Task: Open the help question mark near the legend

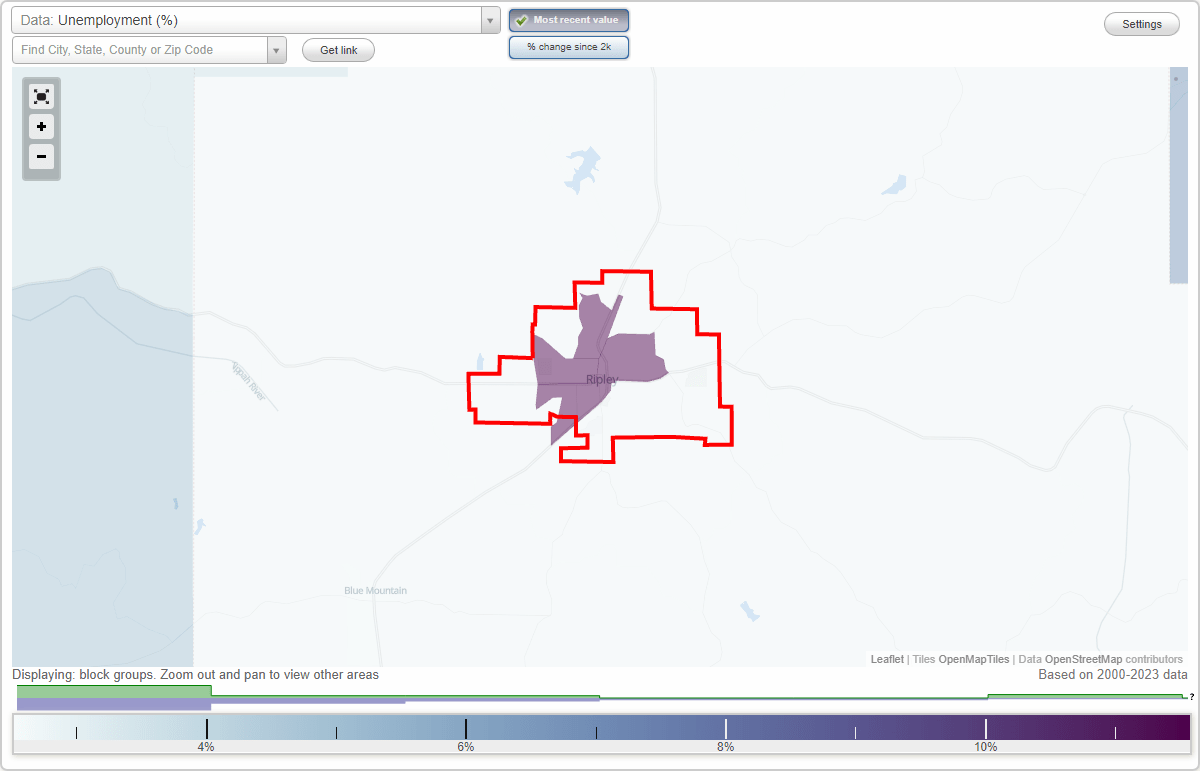Action: [1192, 696]
